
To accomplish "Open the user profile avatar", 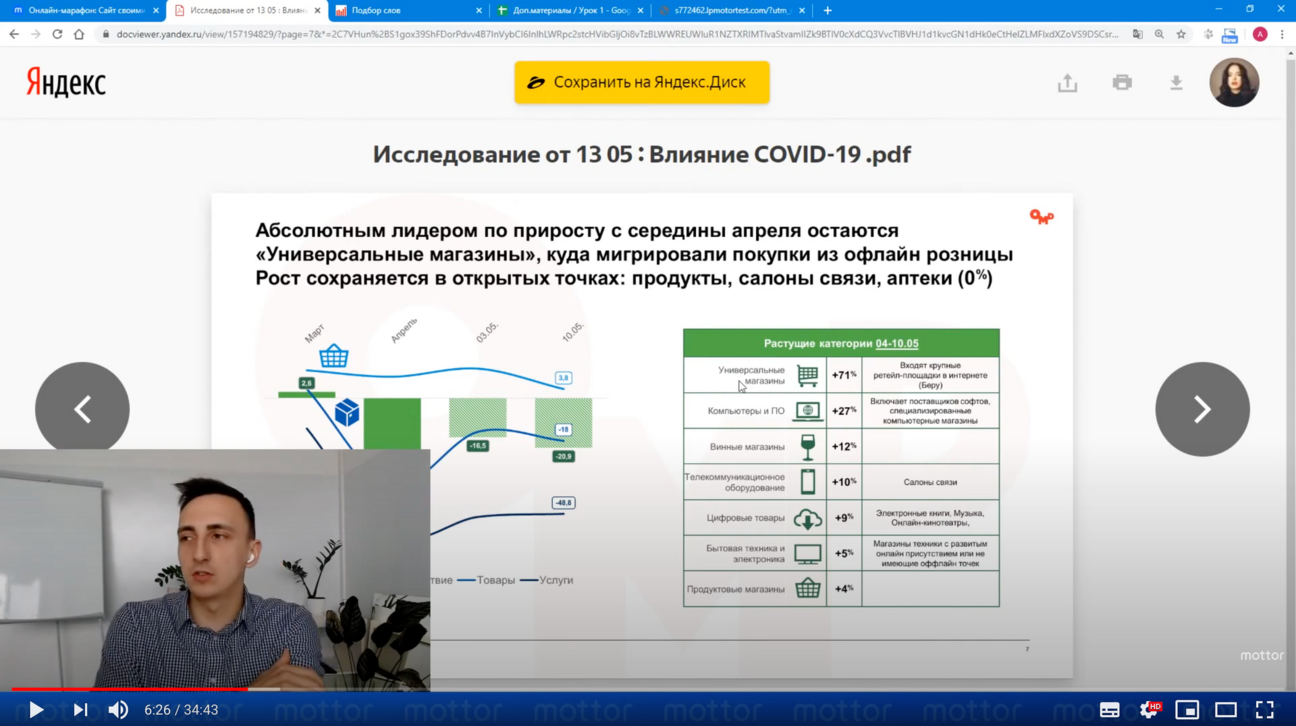I will pos(1234,82).
